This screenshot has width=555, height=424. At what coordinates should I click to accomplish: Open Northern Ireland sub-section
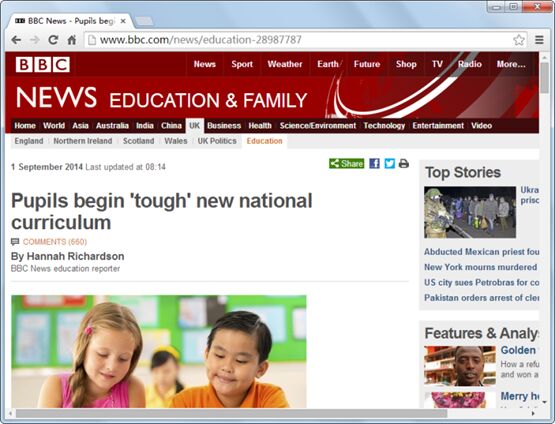pos(82,141)
